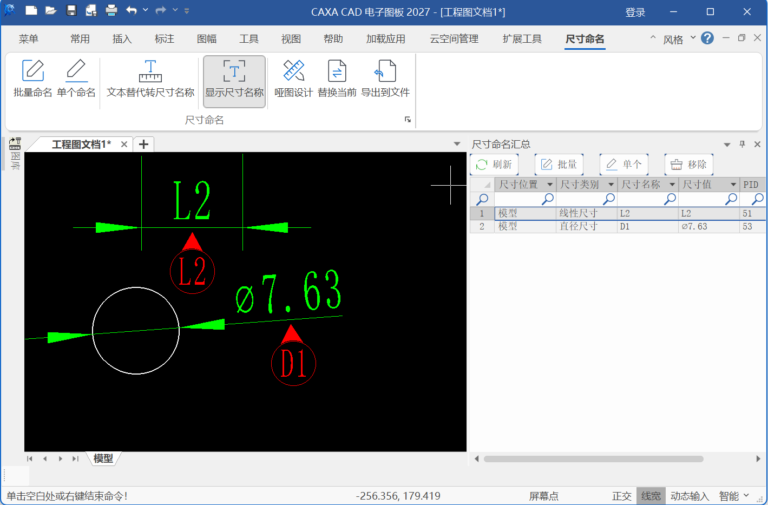Toggle 显示尺寸名称 display option
Viewport: 768px width, 505px height.
(234, 81)
